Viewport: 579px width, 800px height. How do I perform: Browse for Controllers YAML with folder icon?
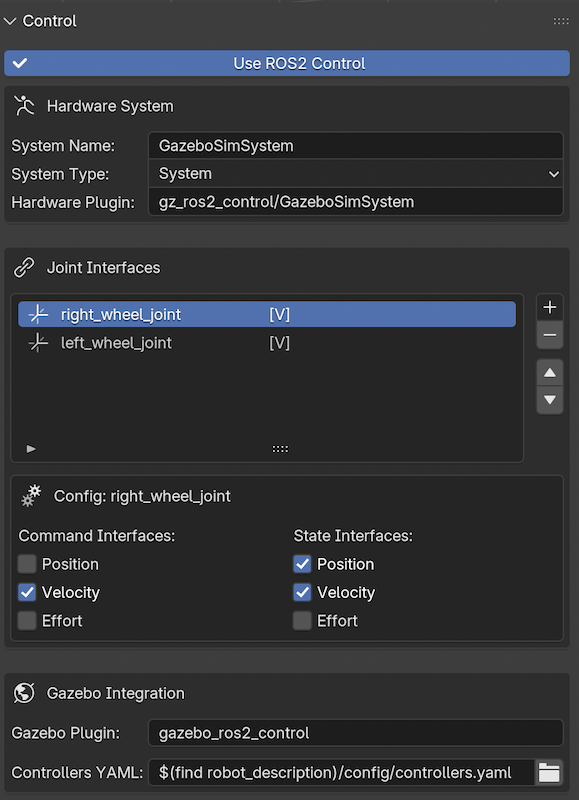tap(549, 773)
